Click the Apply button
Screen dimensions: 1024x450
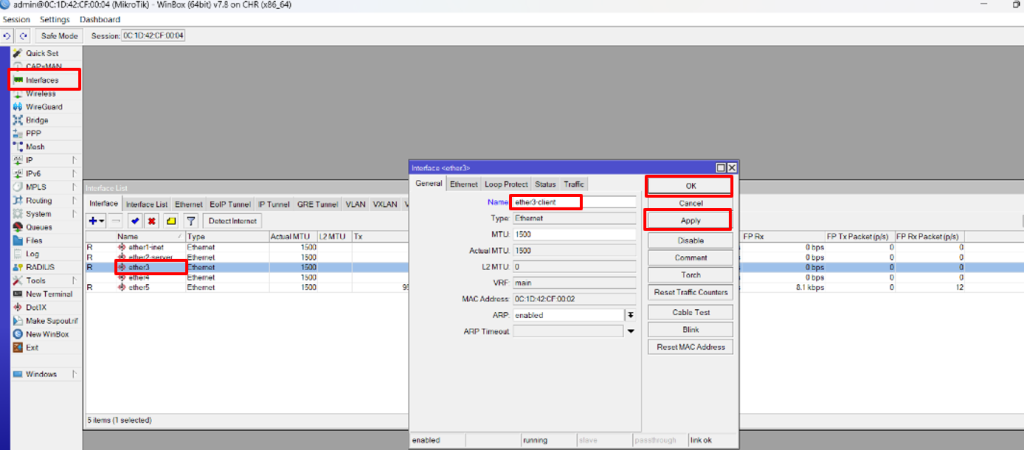tap(689, 220)
